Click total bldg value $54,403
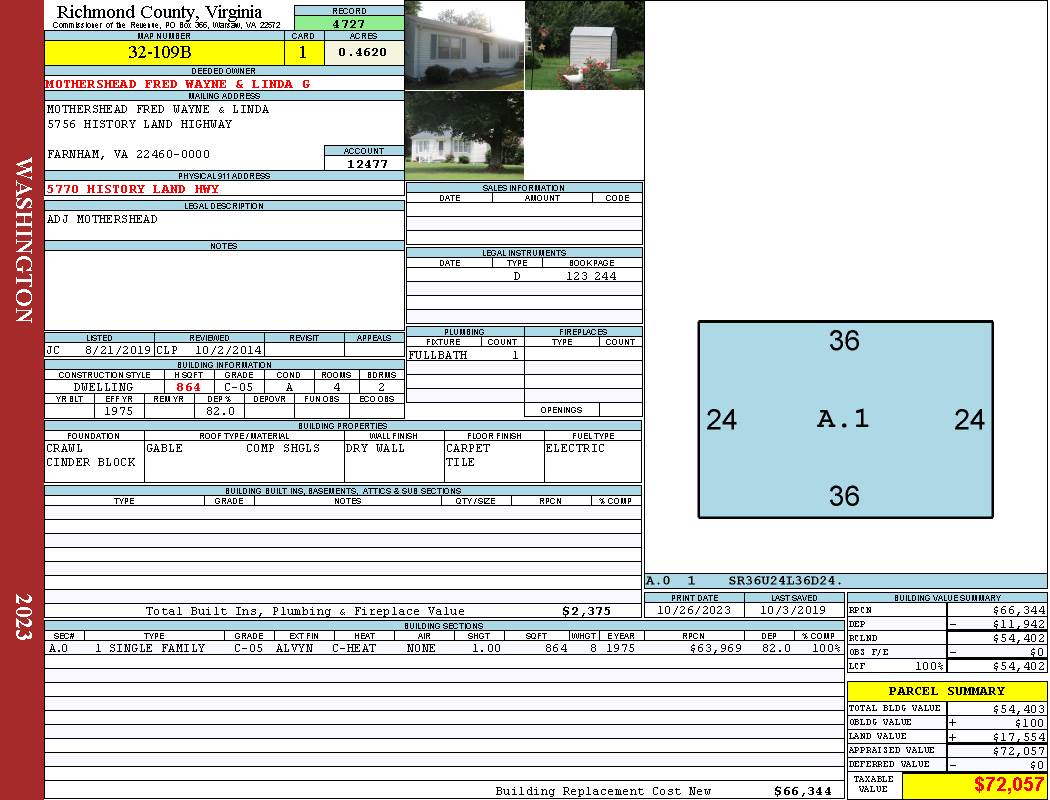The width and height of the screenshot is (1050, 800). [1019, 709]
